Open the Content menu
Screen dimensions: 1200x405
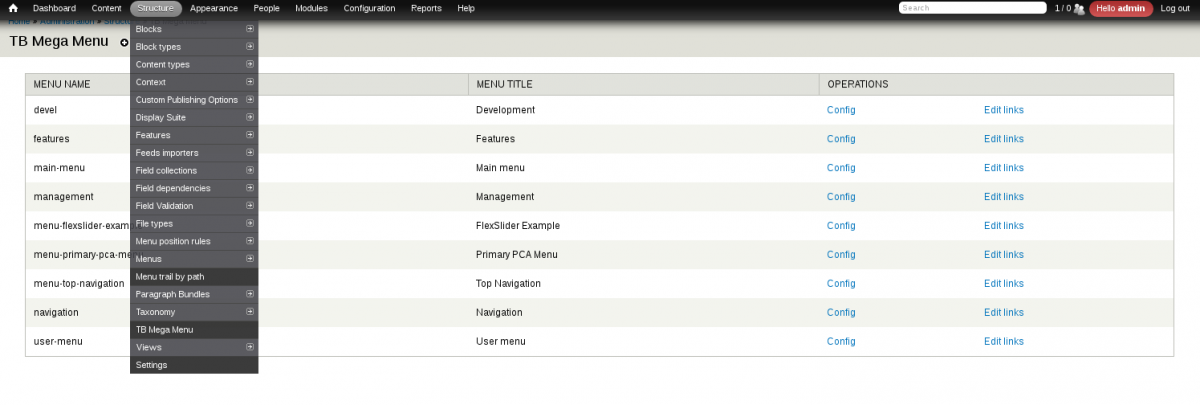[x=106, y=8]
